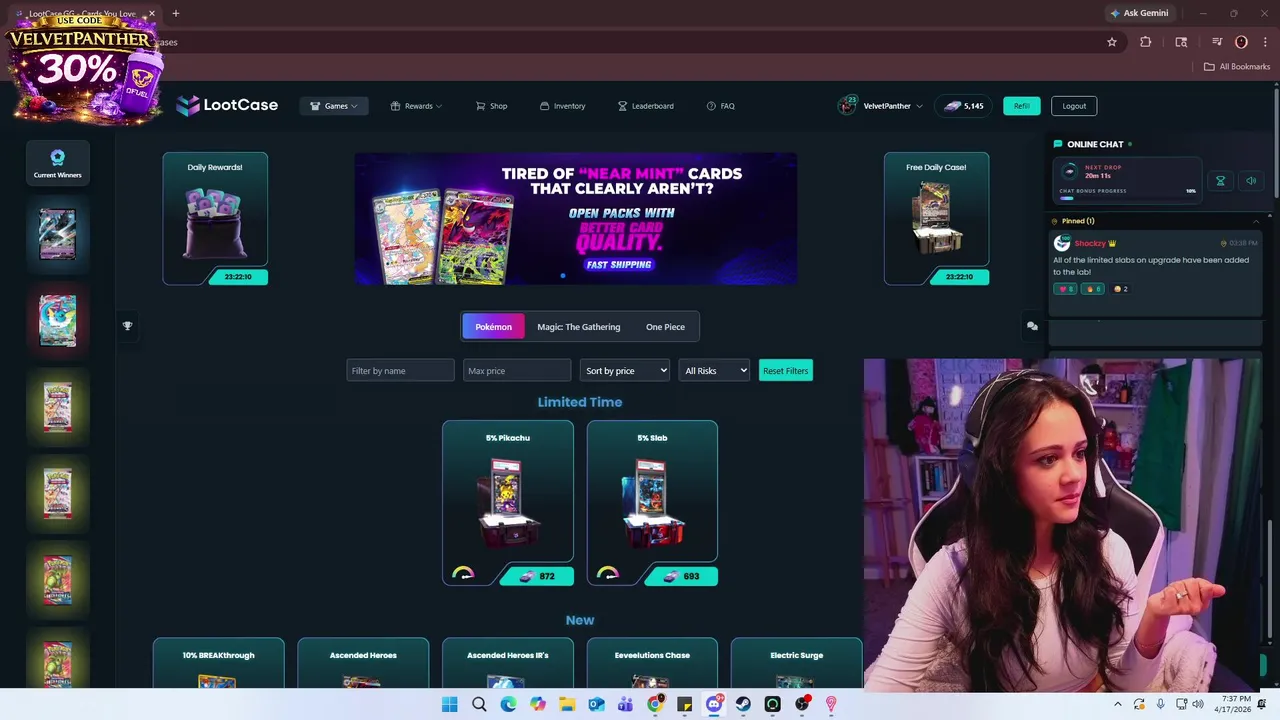Open Discord from taskbar
Image resolution: width=1280 pixels, height=720 pixels.
coord(714,704)
